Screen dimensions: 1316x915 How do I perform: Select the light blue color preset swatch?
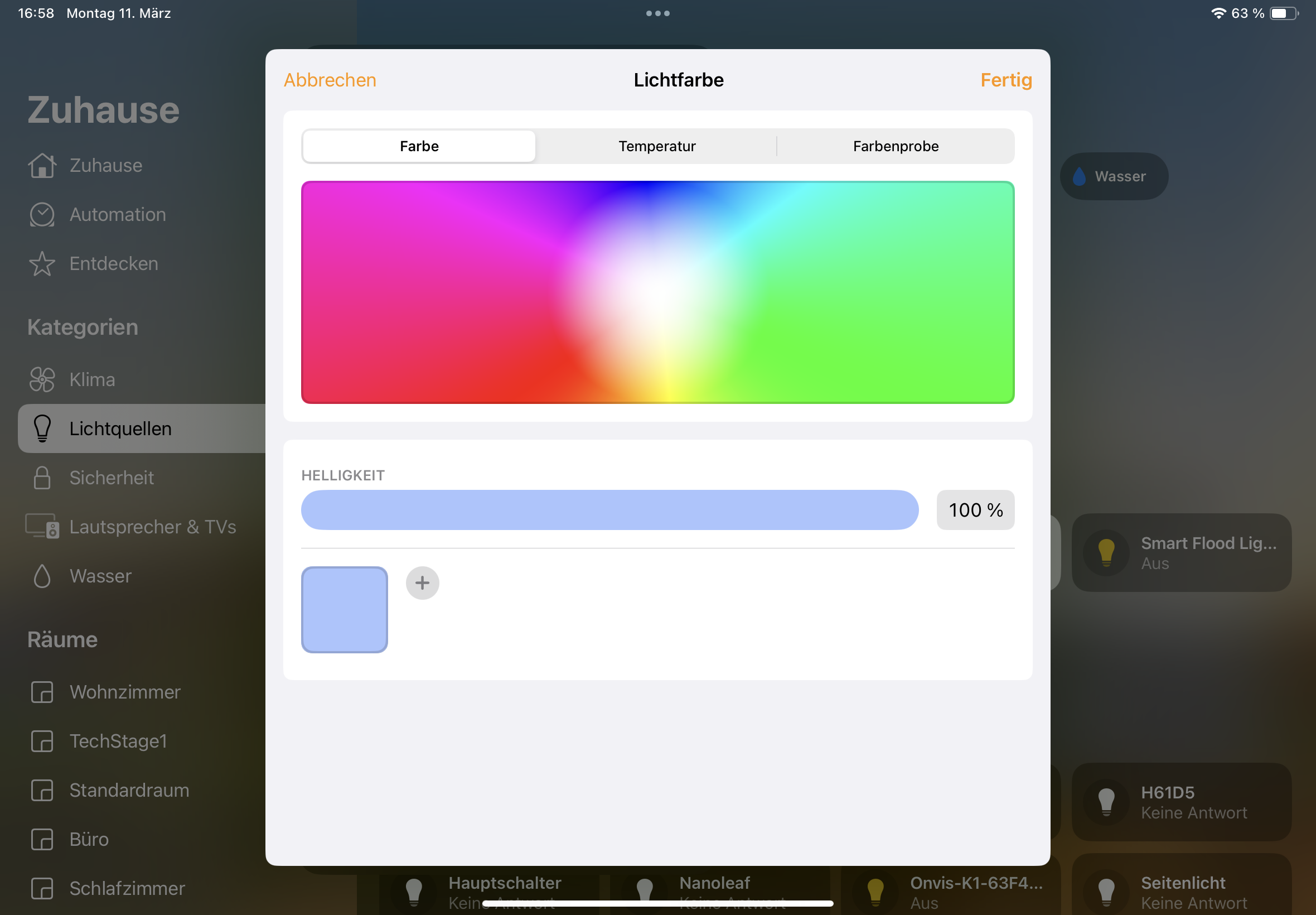pos(344,609)
